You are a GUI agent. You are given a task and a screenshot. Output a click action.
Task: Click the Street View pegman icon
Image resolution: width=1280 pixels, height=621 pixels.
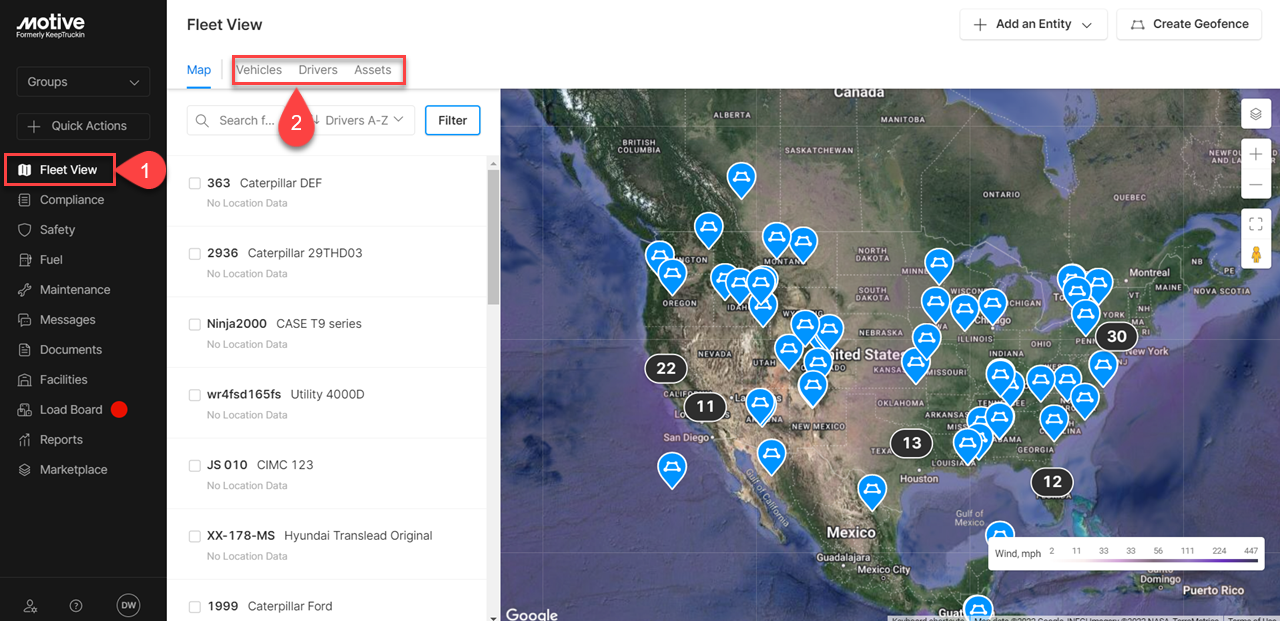[x=1256, y=254]
